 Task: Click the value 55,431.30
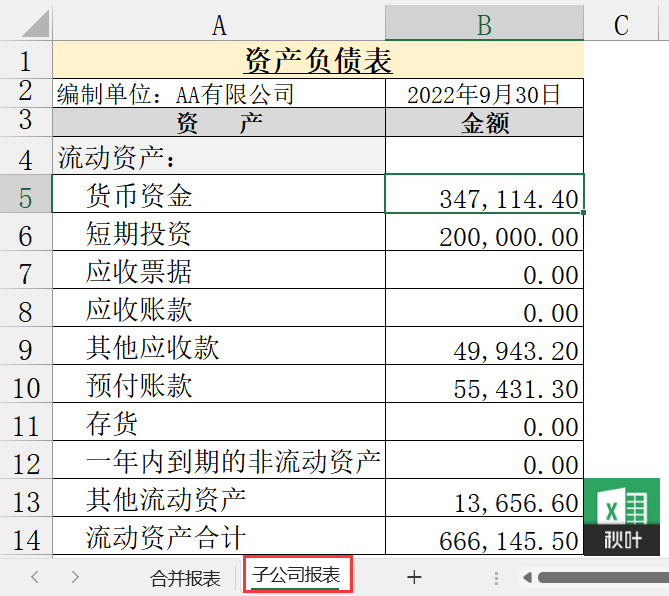click(x=484, y=384)
